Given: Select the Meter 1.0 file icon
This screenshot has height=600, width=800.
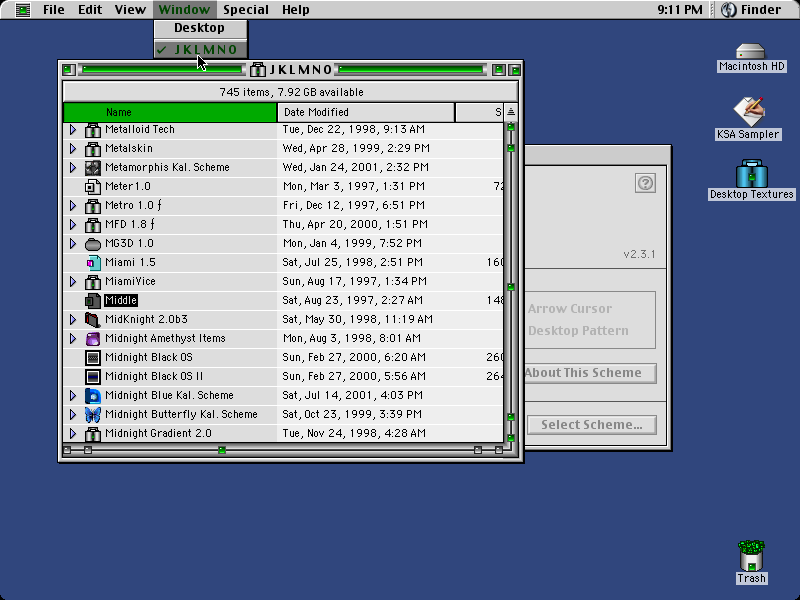Looking at the screenshot, I should pyautogui.click(x=92, y=187).
